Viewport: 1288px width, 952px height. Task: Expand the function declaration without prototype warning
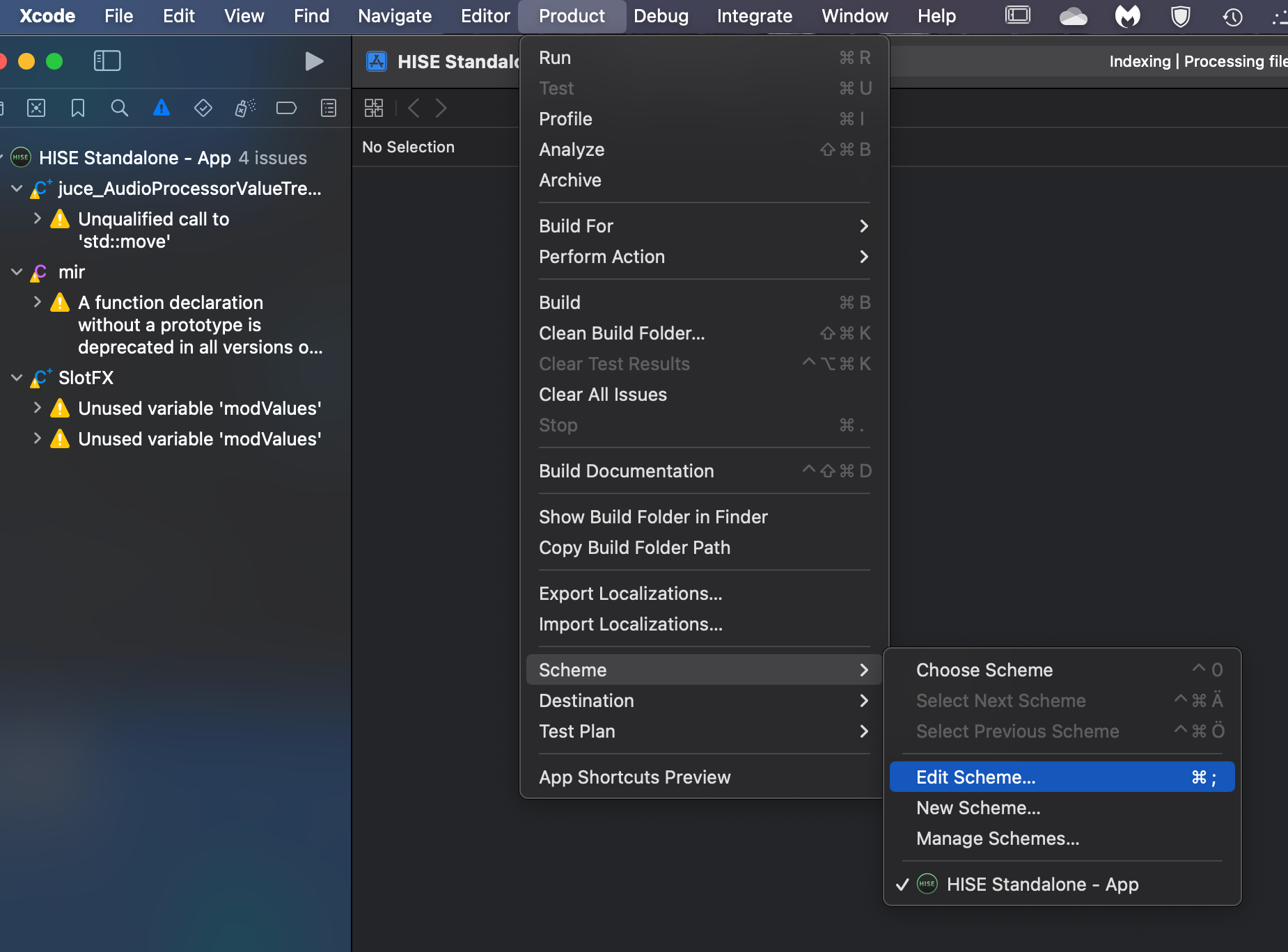coord(37,302)
